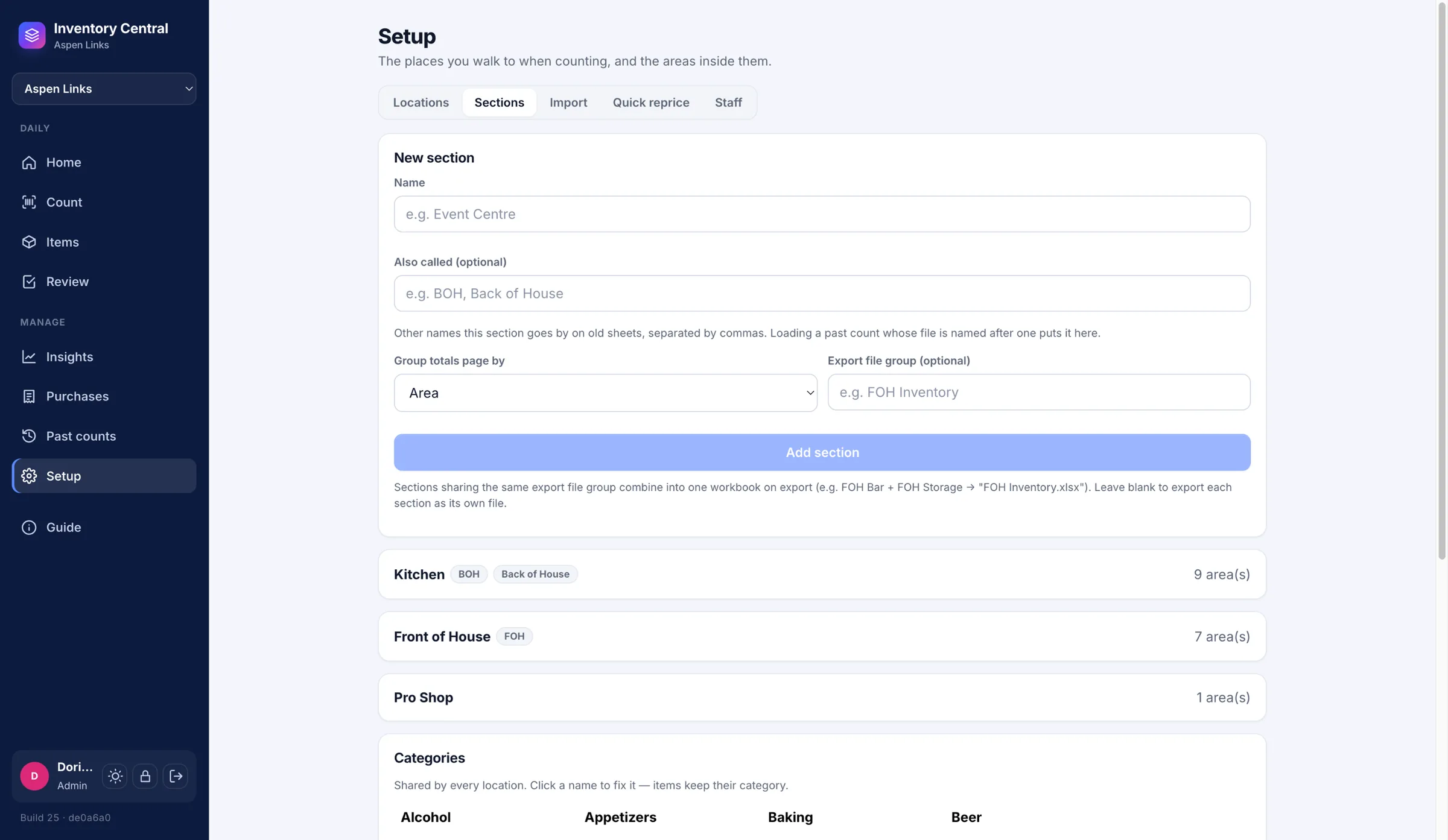Open the Guide page

click(x=104, y=527)
